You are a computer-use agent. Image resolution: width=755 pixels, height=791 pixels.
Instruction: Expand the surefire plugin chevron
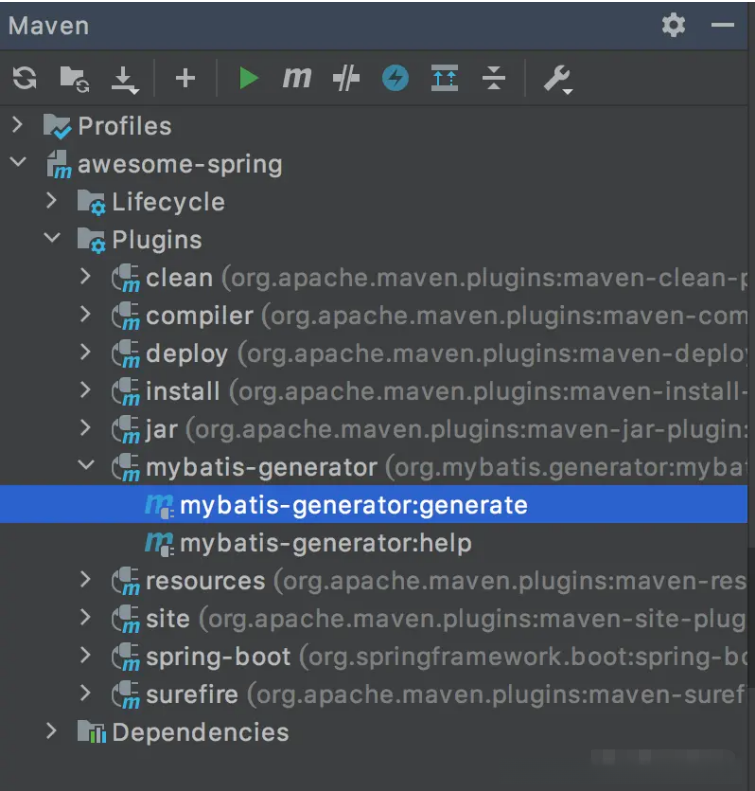tap(86, 694)
